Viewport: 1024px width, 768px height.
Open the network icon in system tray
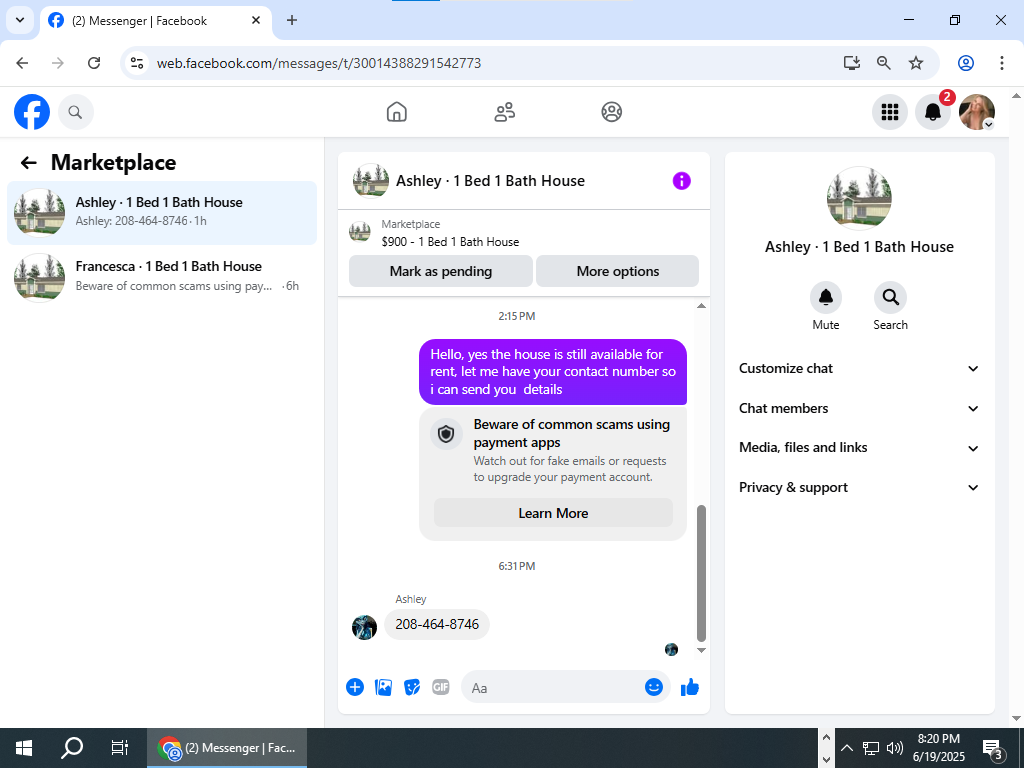click(x=871, y=748)
